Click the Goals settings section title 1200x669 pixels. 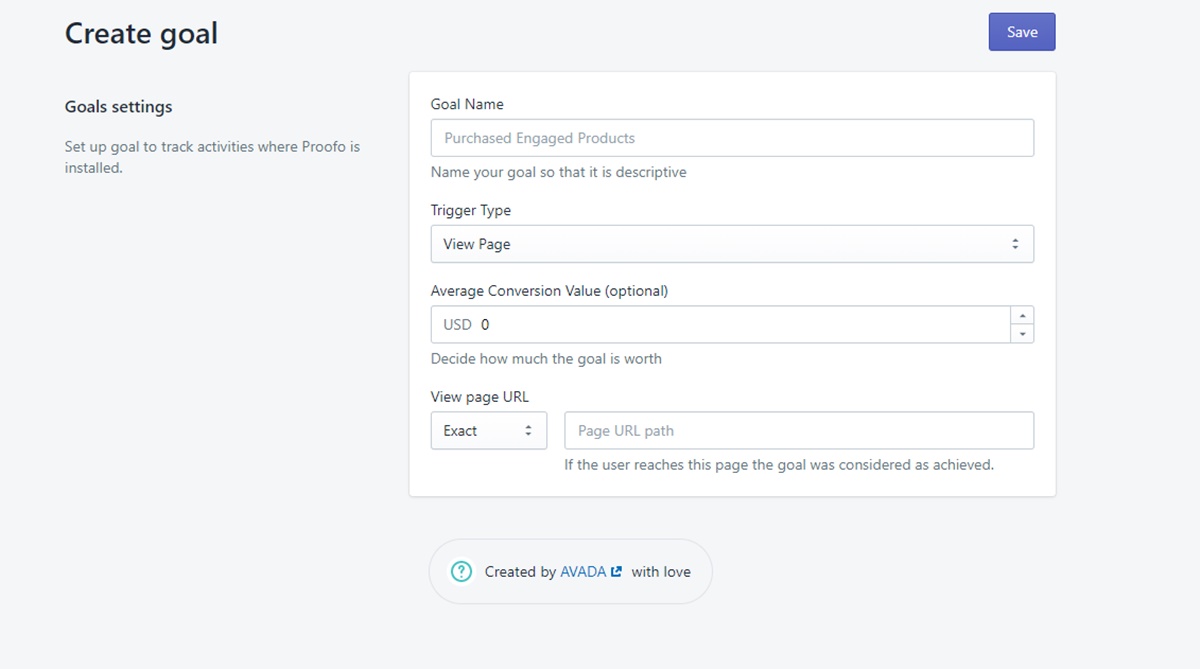point(118,107)
